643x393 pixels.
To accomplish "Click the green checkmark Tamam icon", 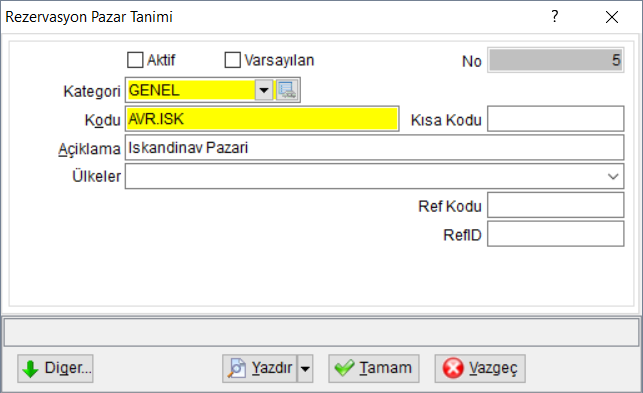I will pos(344,368).
